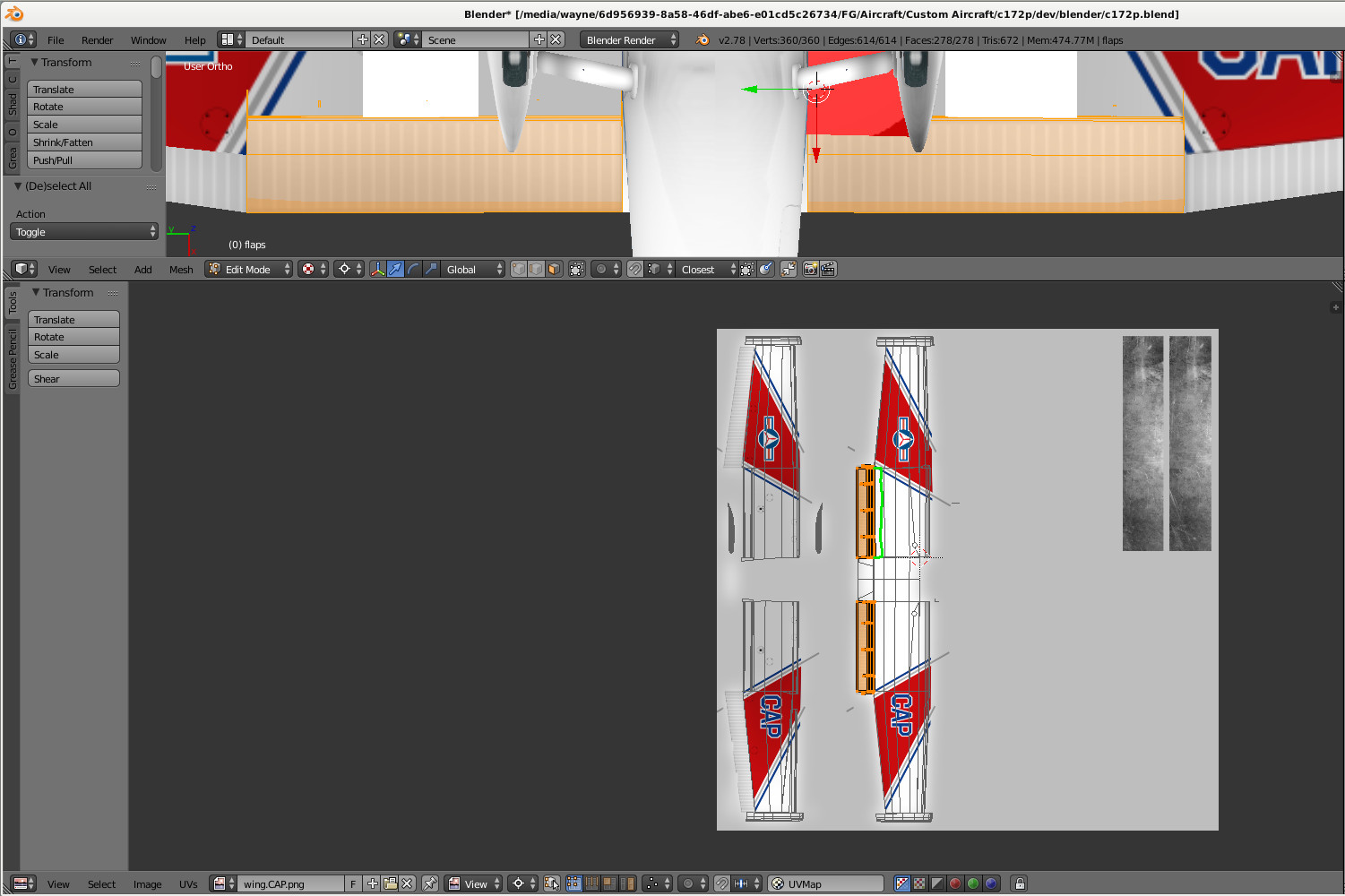Select the rotate manipulator arc icon
Screen dimensions: 1345x896
[x=413, y=269]
